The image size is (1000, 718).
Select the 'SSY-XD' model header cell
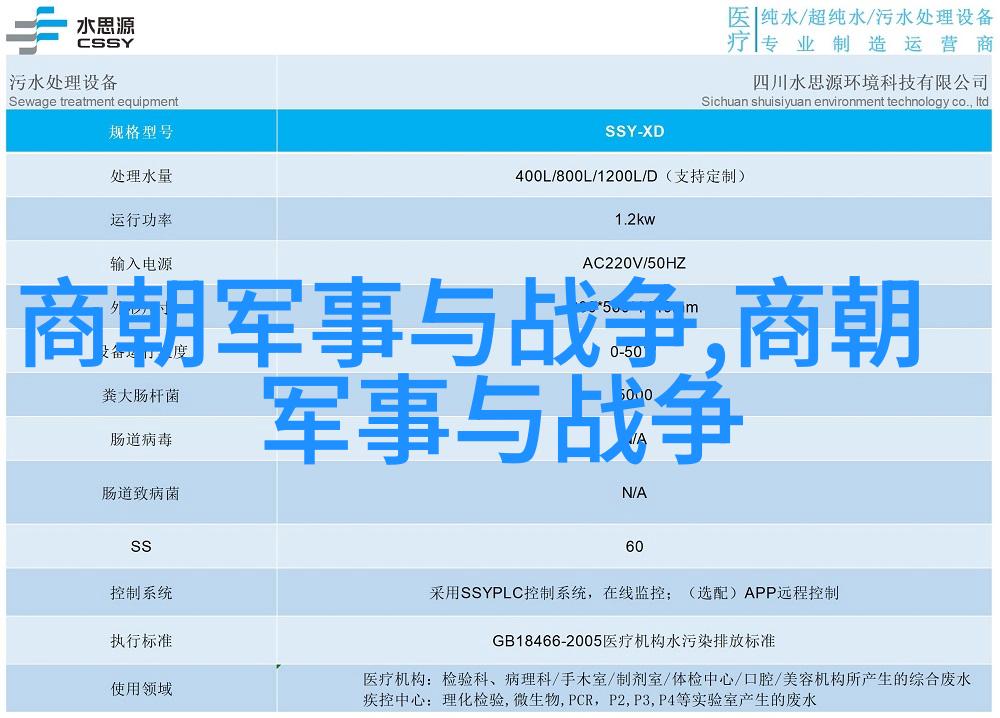click(635, 131)
